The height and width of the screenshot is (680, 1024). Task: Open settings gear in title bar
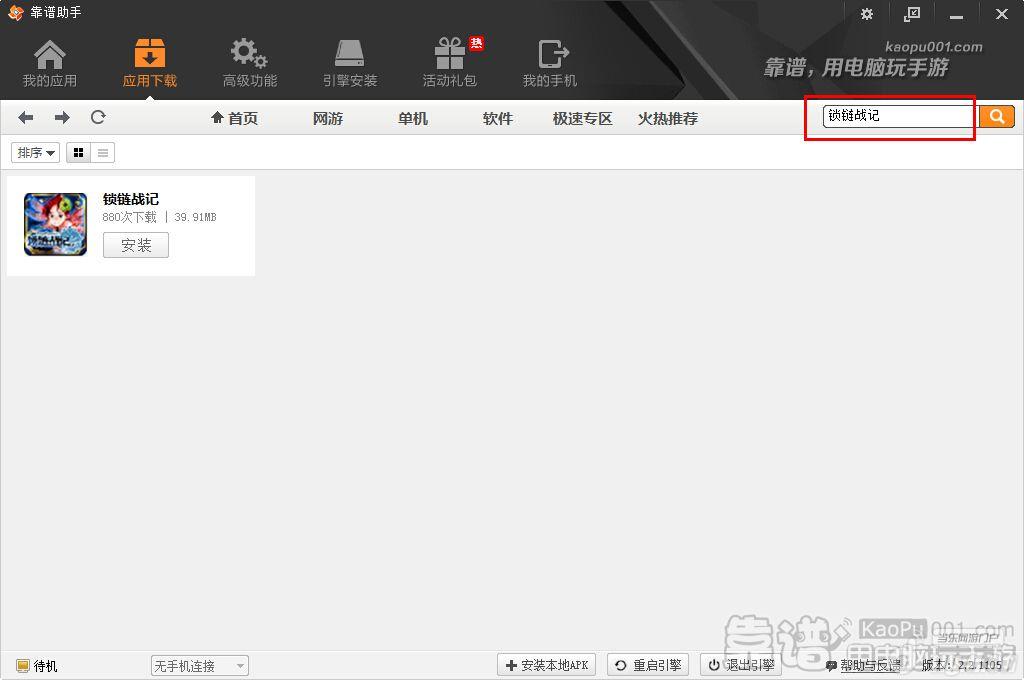coord(867,14)
